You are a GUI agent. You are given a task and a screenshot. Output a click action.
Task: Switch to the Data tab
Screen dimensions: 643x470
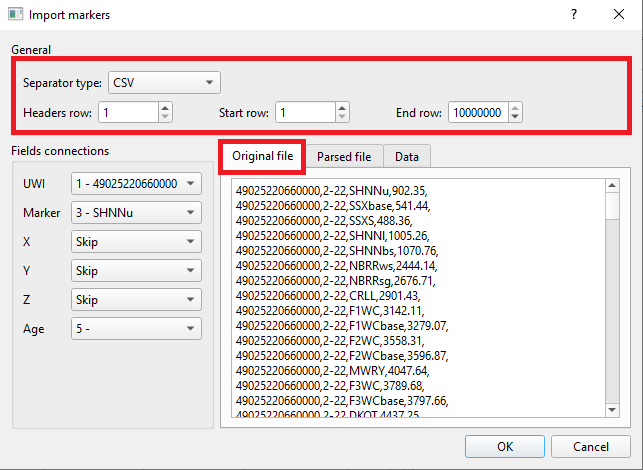pyautogui.click(x=406, y=157)
